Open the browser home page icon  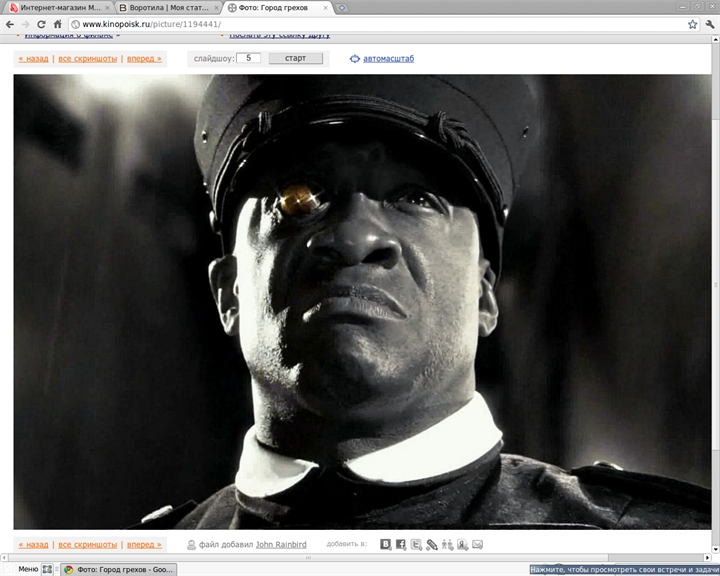(x=57, y=24)
